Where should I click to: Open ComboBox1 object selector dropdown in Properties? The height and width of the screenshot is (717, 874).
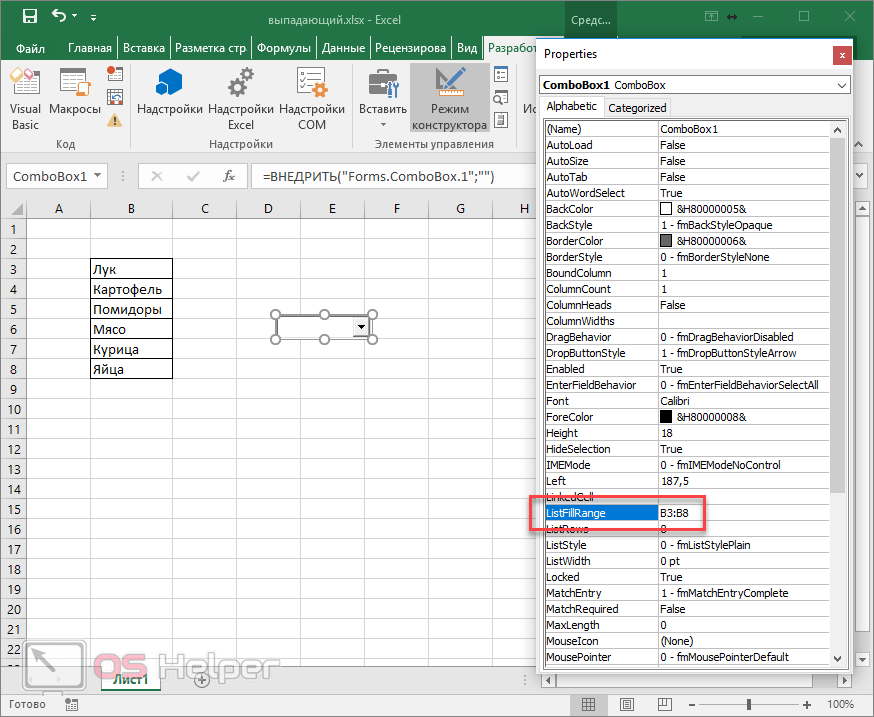pos(841,86)
